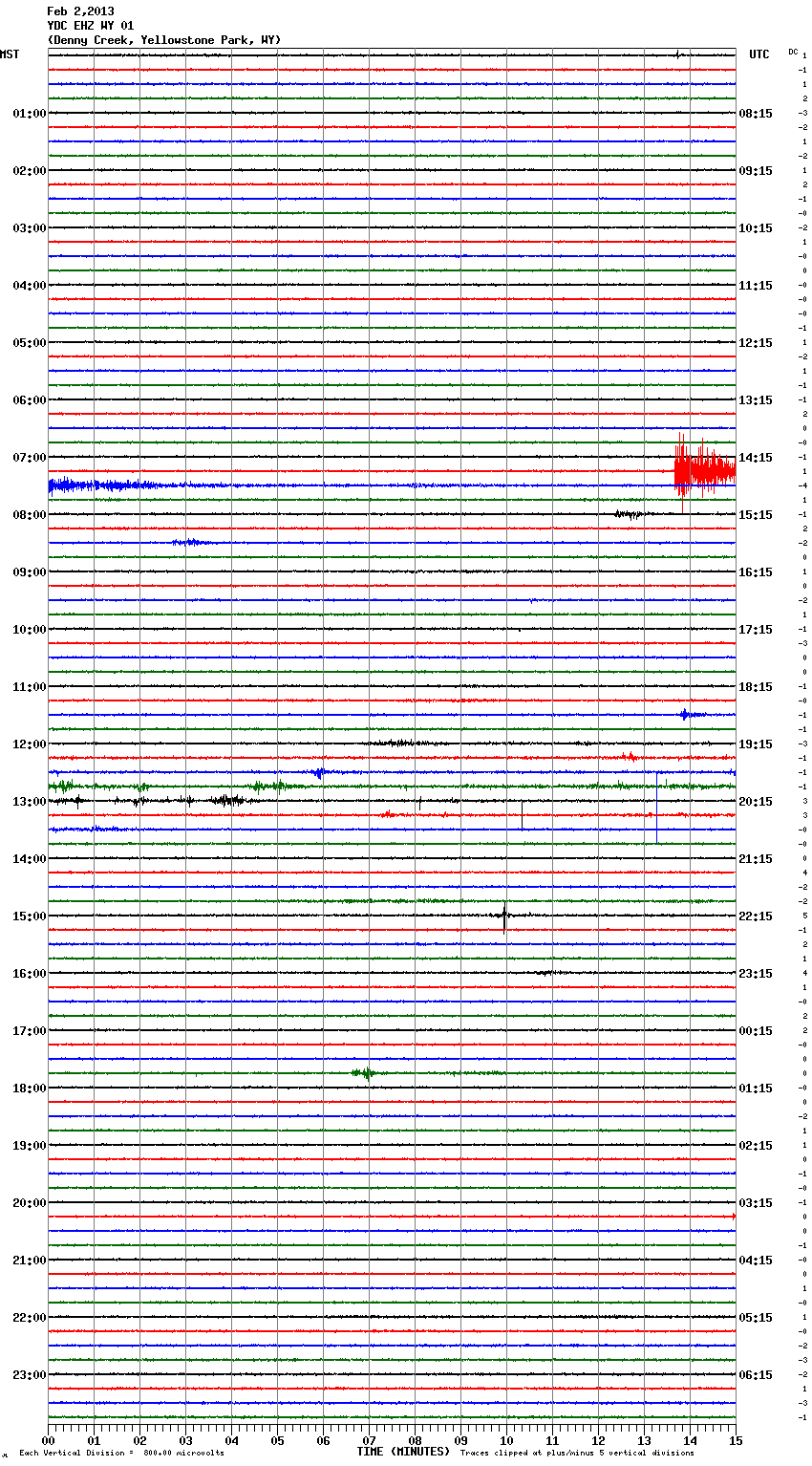Select the 17:00 MST row label
The height and width of the screenshot is (1466, 812).
click(30, 1031)
